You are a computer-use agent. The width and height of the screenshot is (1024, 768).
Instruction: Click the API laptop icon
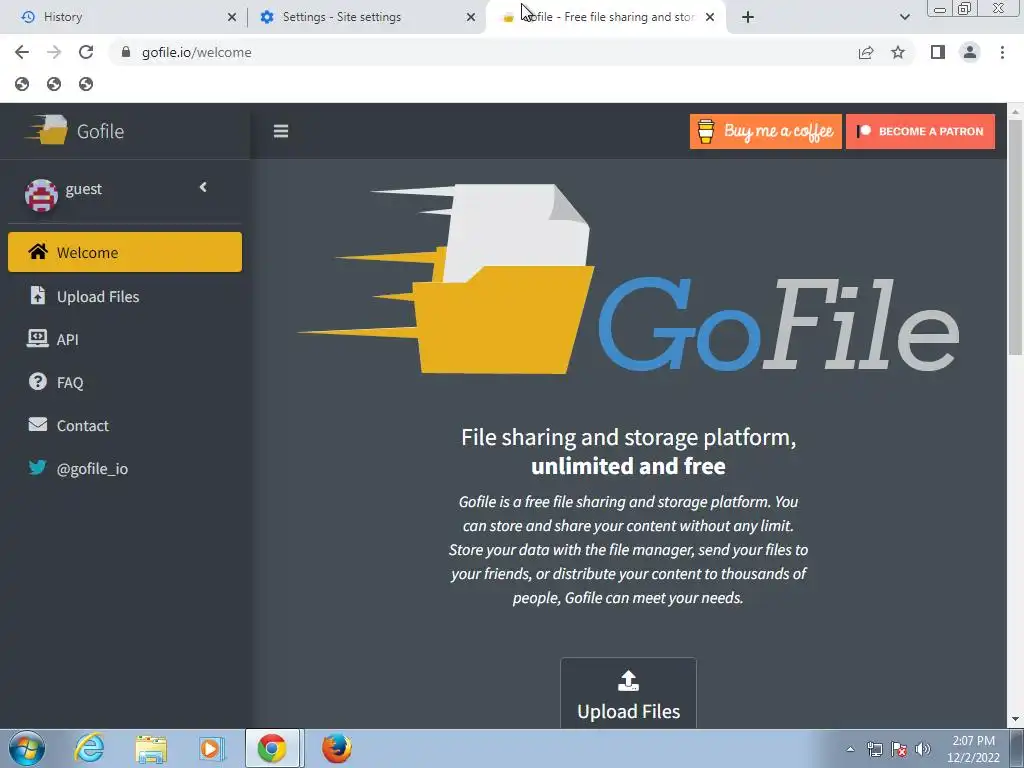pos(37,338)
